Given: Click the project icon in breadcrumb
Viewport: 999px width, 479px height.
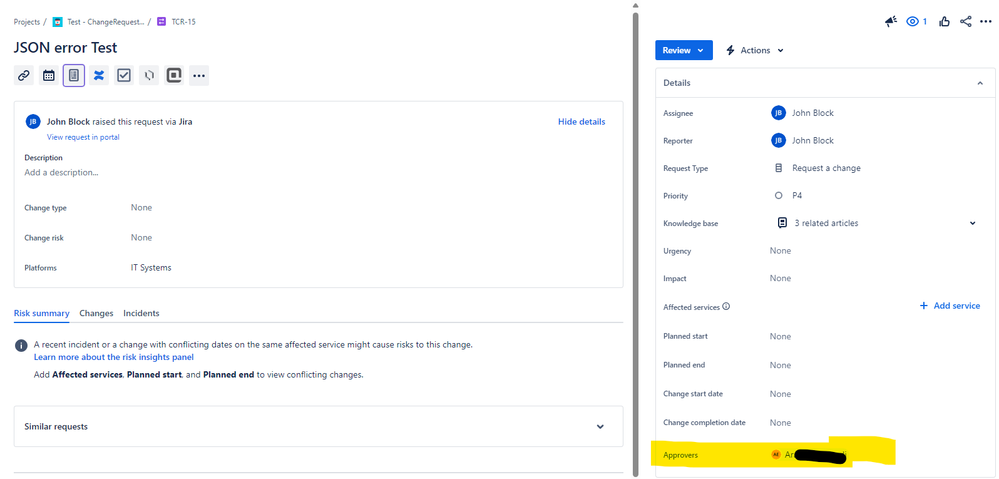Looking at the screenshot, I should point(57,22).
